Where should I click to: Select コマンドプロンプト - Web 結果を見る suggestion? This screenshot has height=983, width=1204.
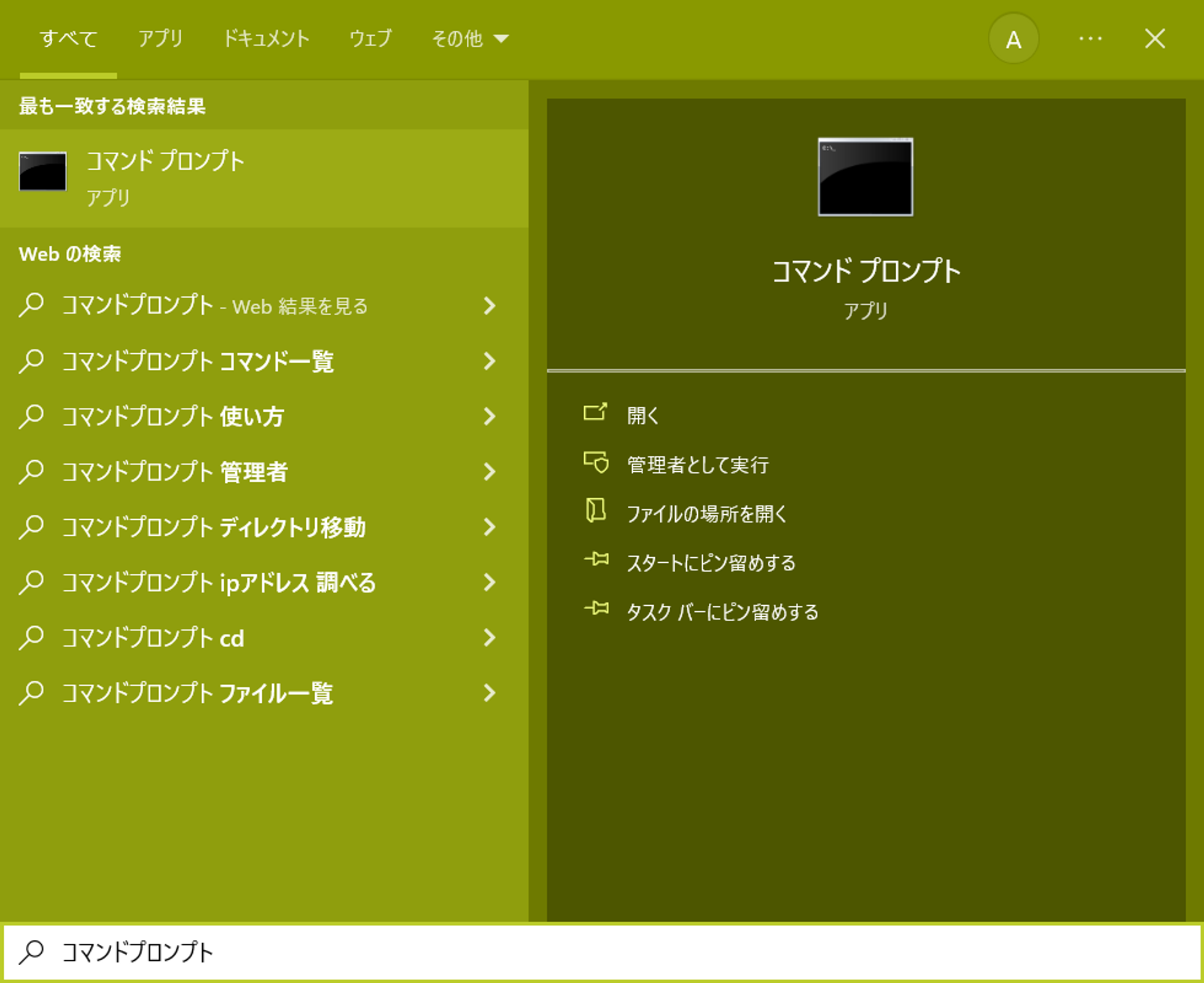point(215,305)
